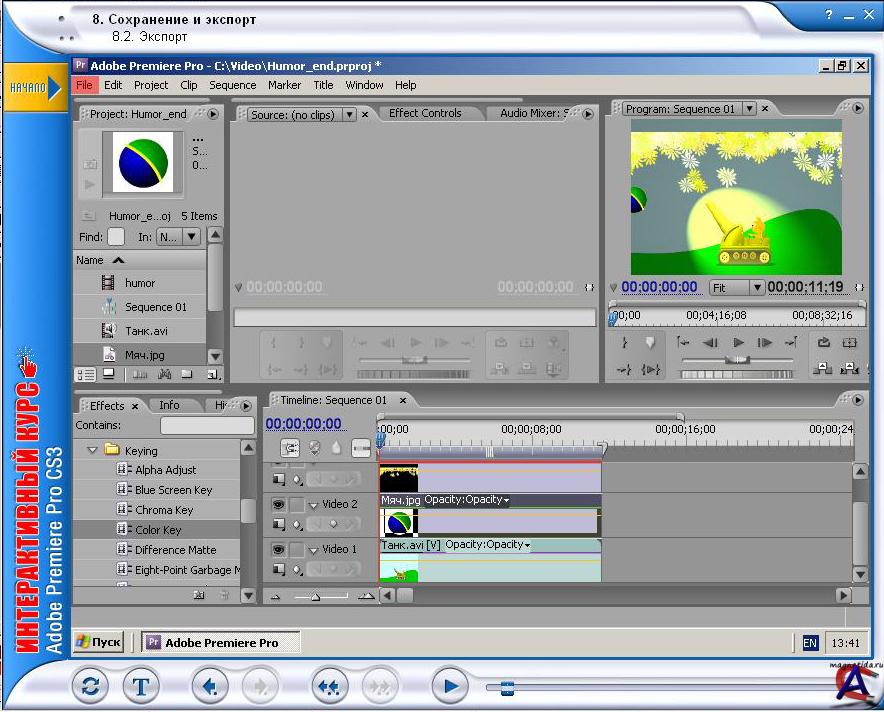Open the Sequence menu
The height and width of the screenshot is (712, 884).
point(232,85)
